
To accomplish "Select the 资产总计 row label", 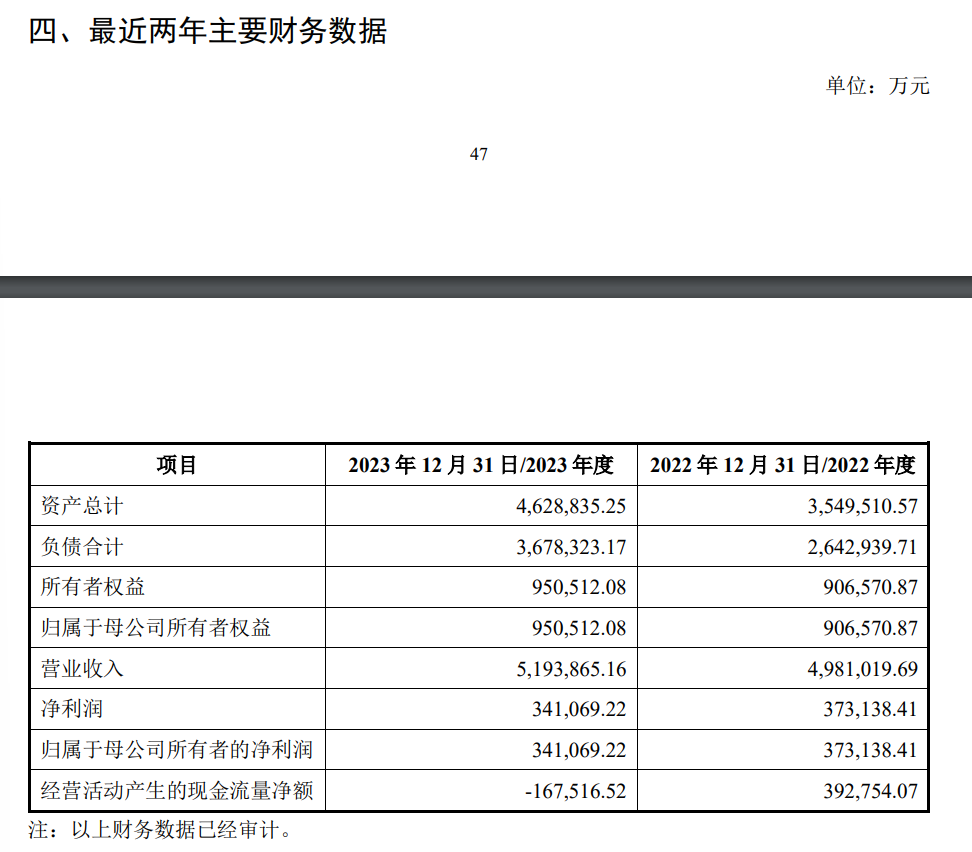I will coord(82,506).
